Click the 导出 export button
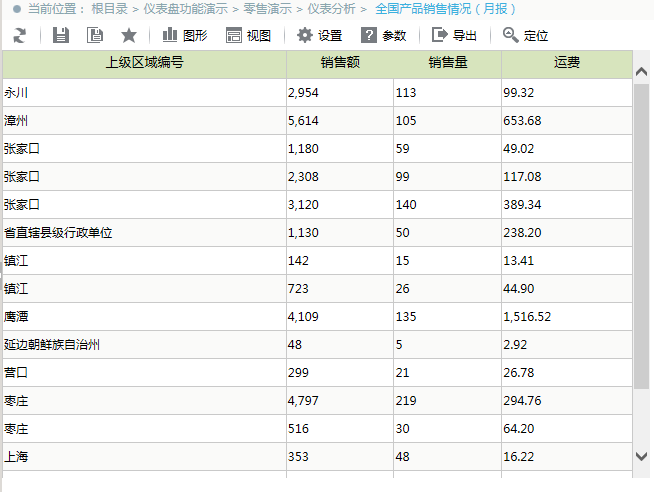 point(454,35)
